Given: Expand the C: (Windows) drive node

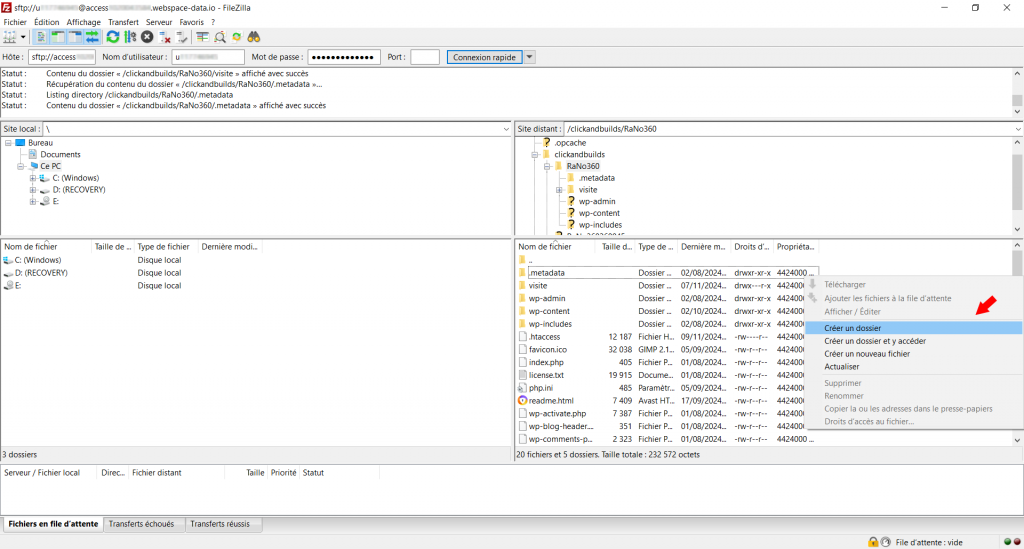Looking at the screenshot, I should coord(33,178).
